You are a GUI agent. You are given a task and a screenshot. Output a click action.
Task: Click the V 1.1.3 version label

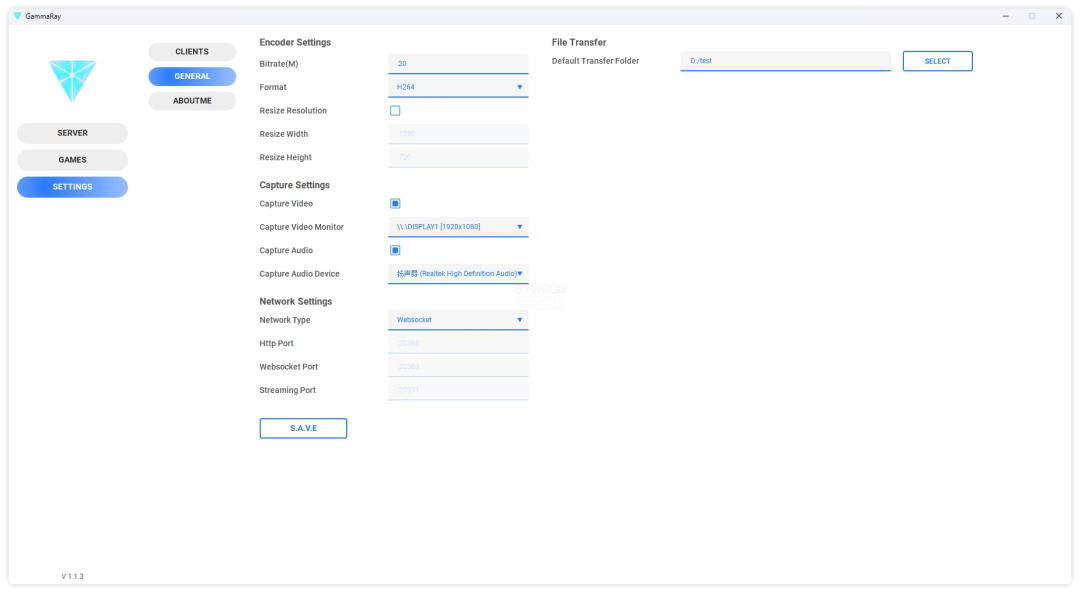point(72,576)
